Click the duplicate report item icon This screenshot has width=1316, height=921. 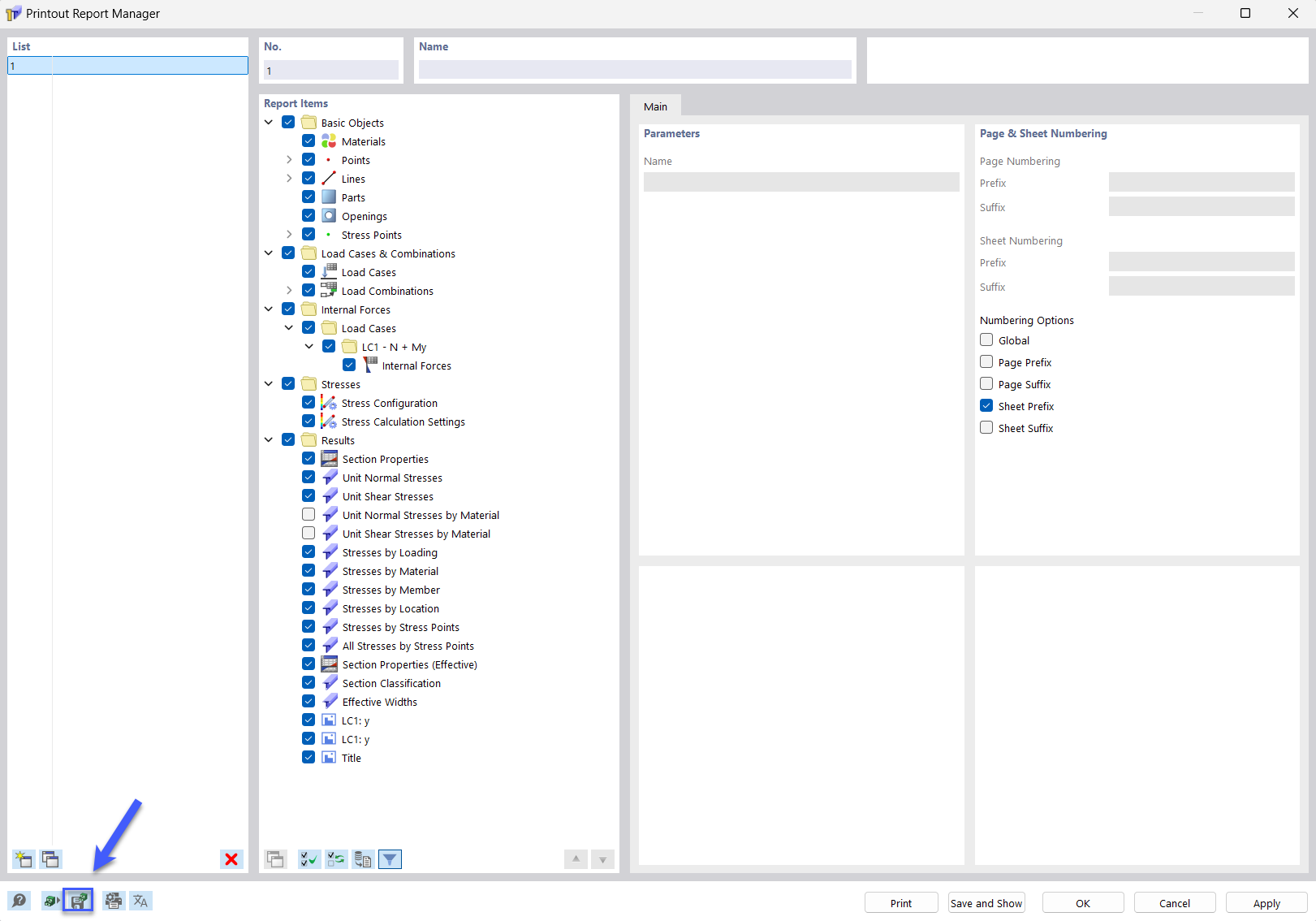275,859
